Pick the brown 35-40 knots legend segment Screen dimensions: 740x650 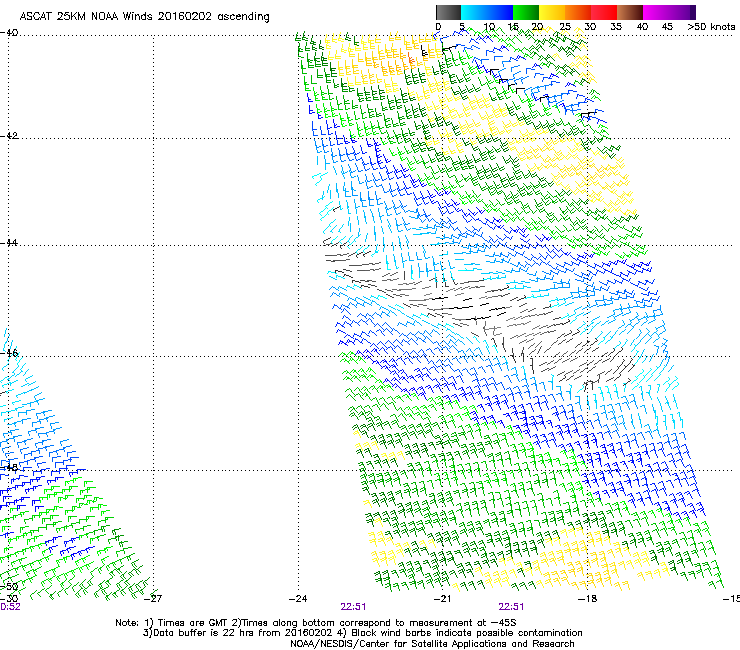pos(630,12)
